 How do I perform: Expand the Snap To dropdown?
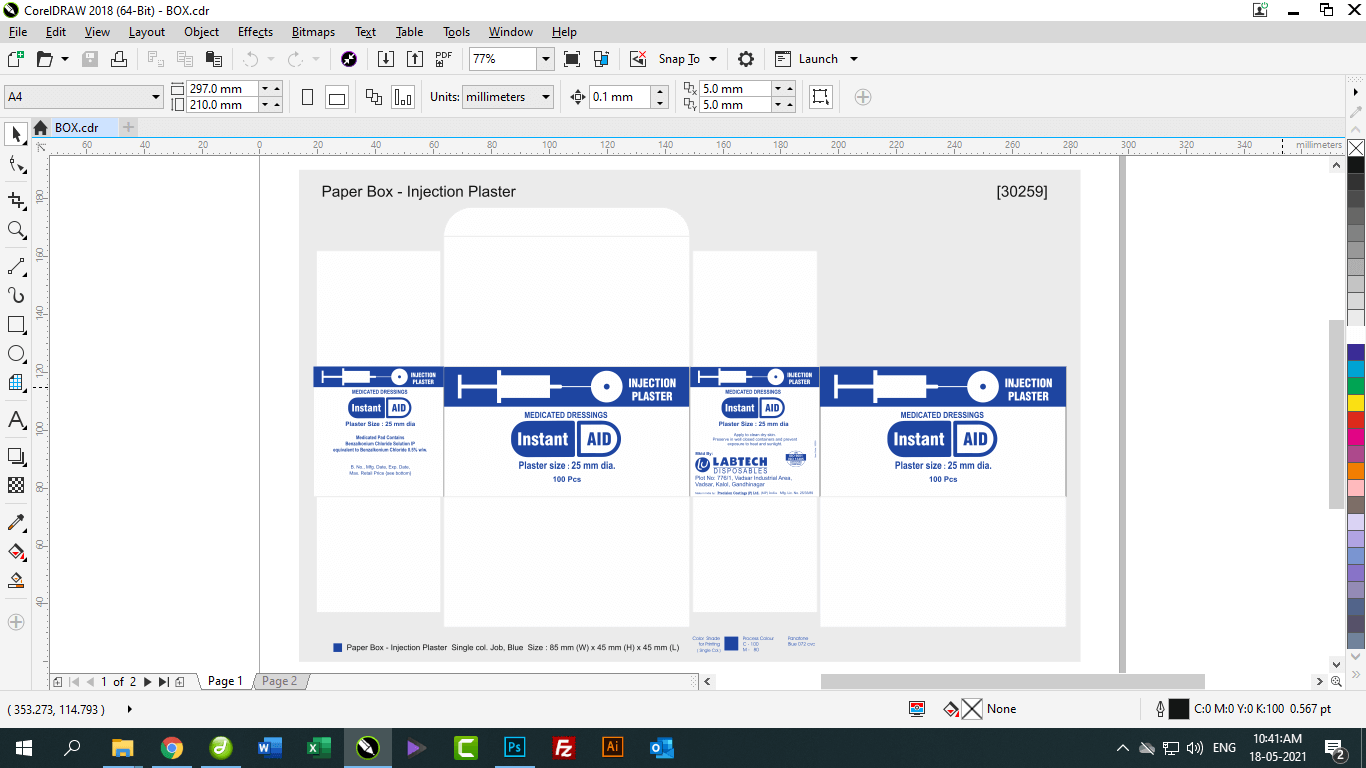pyautogui.click(x=711, y=59)
